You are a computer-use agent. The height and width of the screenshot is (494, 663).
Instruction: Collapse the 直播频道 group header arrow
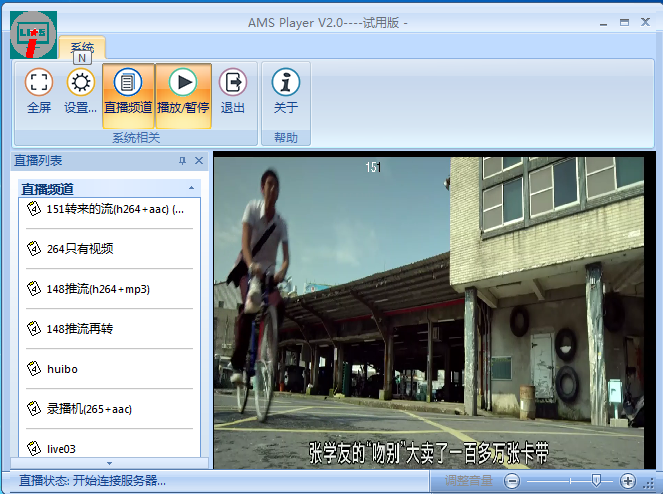191,188
